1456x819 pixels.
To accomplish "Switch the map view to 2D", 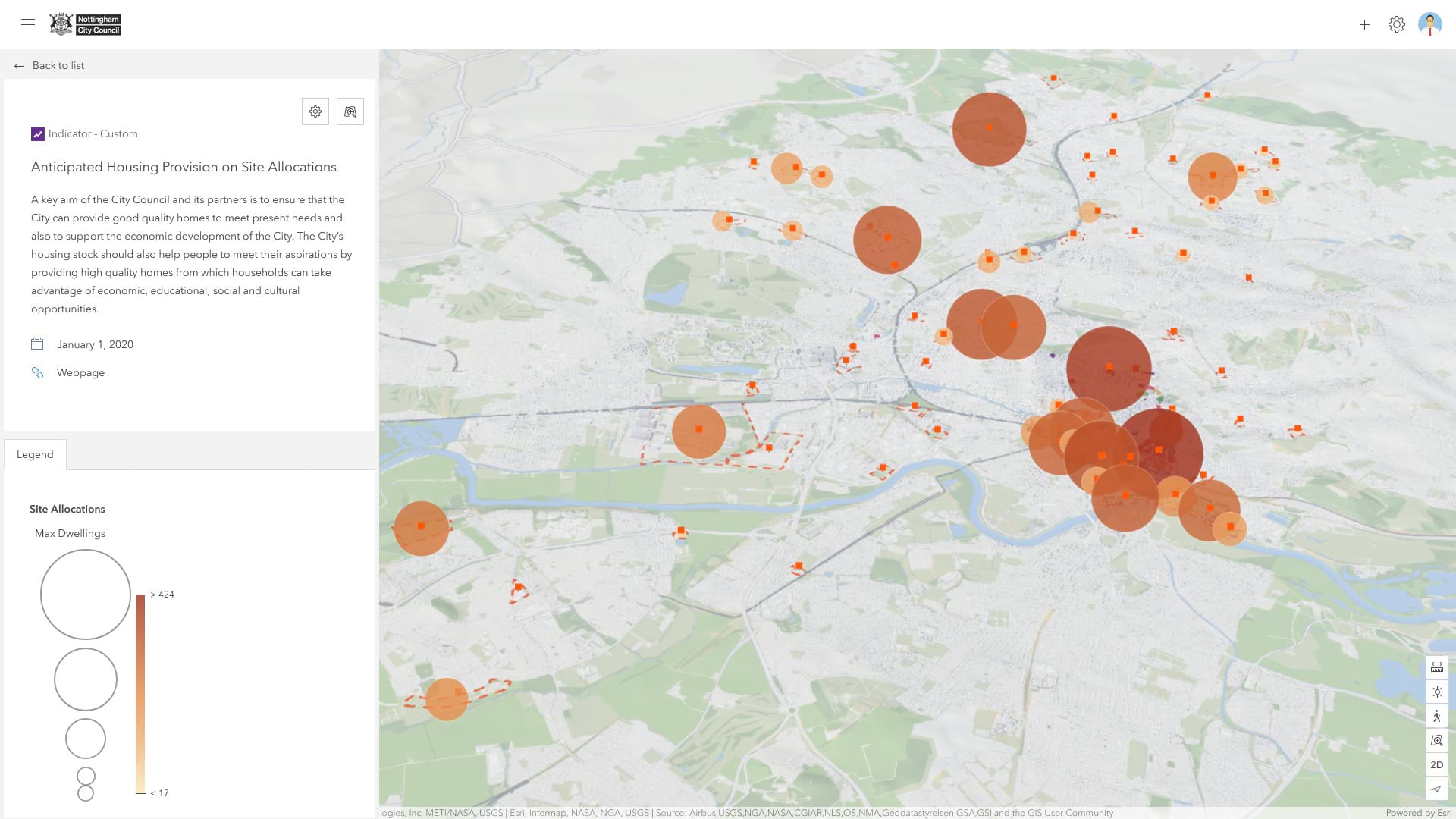I will coord(1437,764).
